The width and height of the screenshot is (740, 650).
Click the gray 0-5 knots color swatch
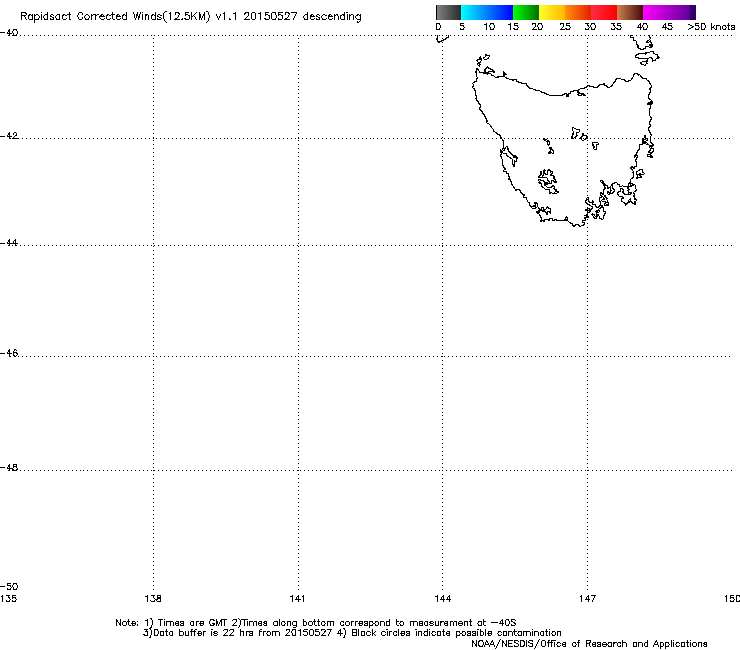(448, 12)
